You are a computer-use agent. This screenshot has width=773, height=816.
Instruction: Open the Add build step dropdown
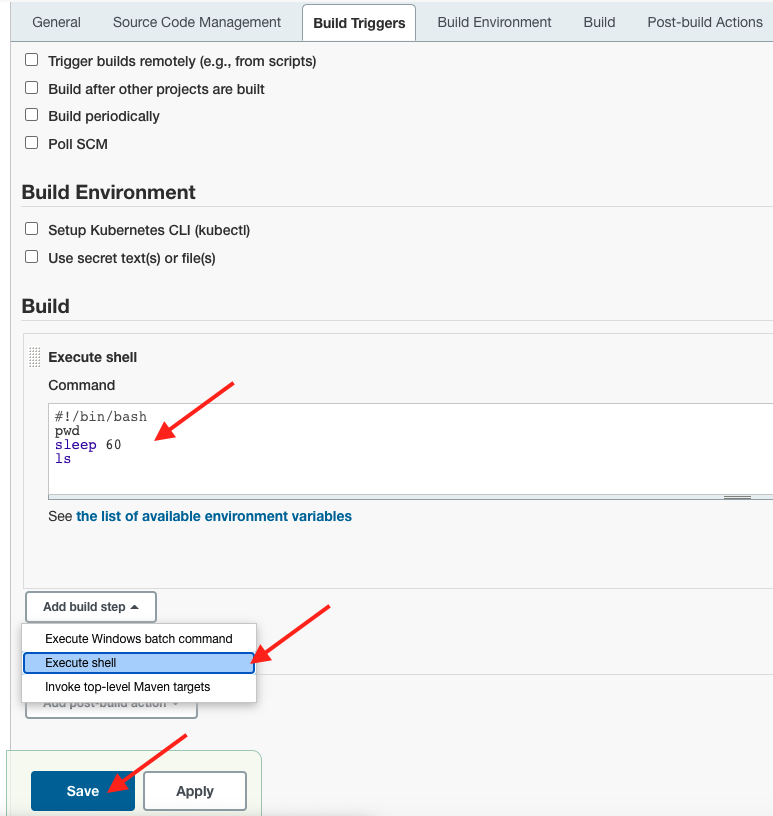pyautogui.click(x=91, y=607)
